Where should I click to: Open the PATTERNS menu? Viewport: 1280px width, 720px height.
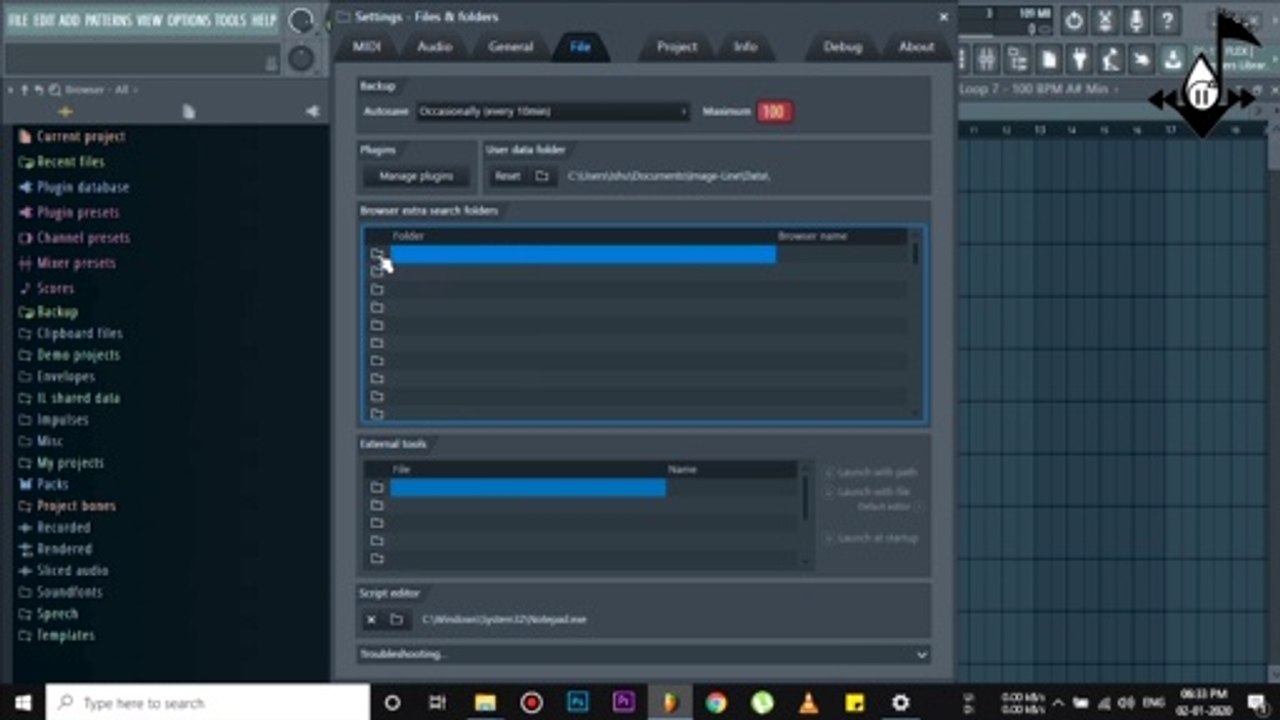tap(107, 20)
